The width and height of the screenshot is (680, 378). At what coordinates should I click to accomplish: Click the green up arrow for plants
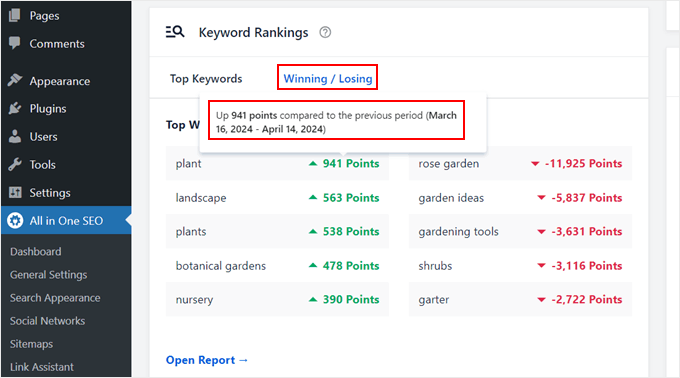[313, 231]
